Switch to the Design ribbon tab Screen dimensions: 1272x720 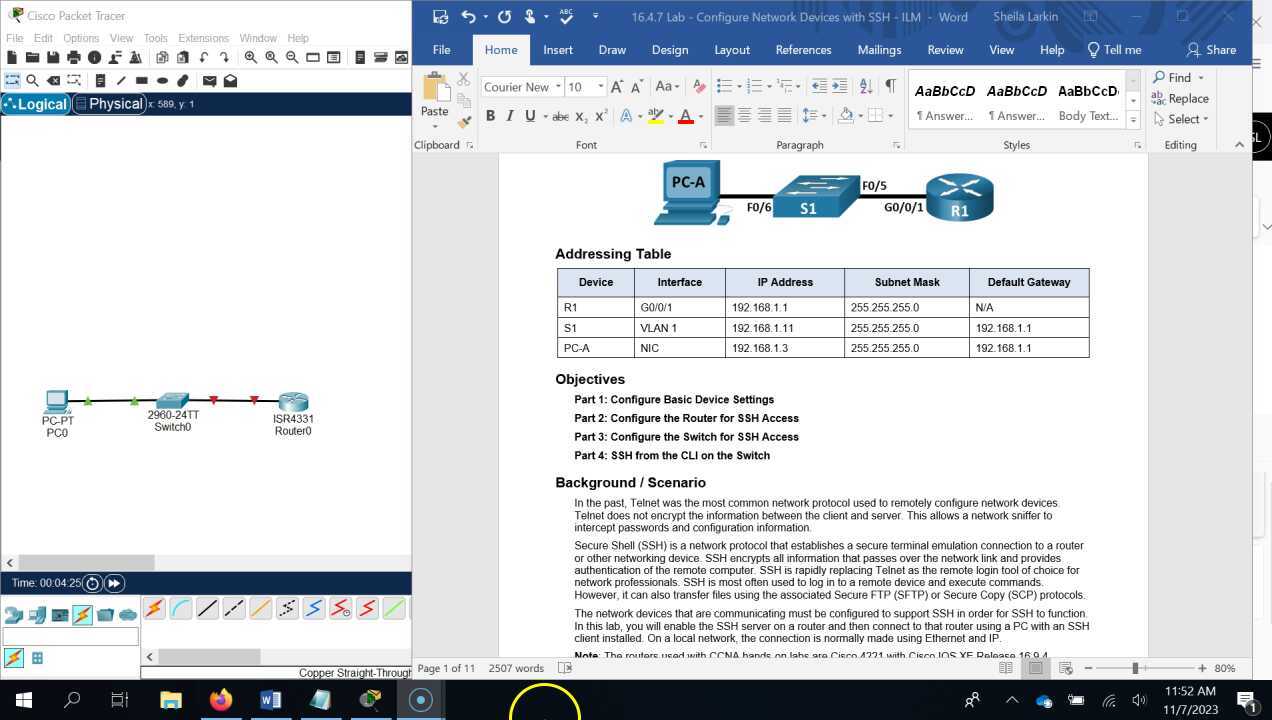[670, 50]
